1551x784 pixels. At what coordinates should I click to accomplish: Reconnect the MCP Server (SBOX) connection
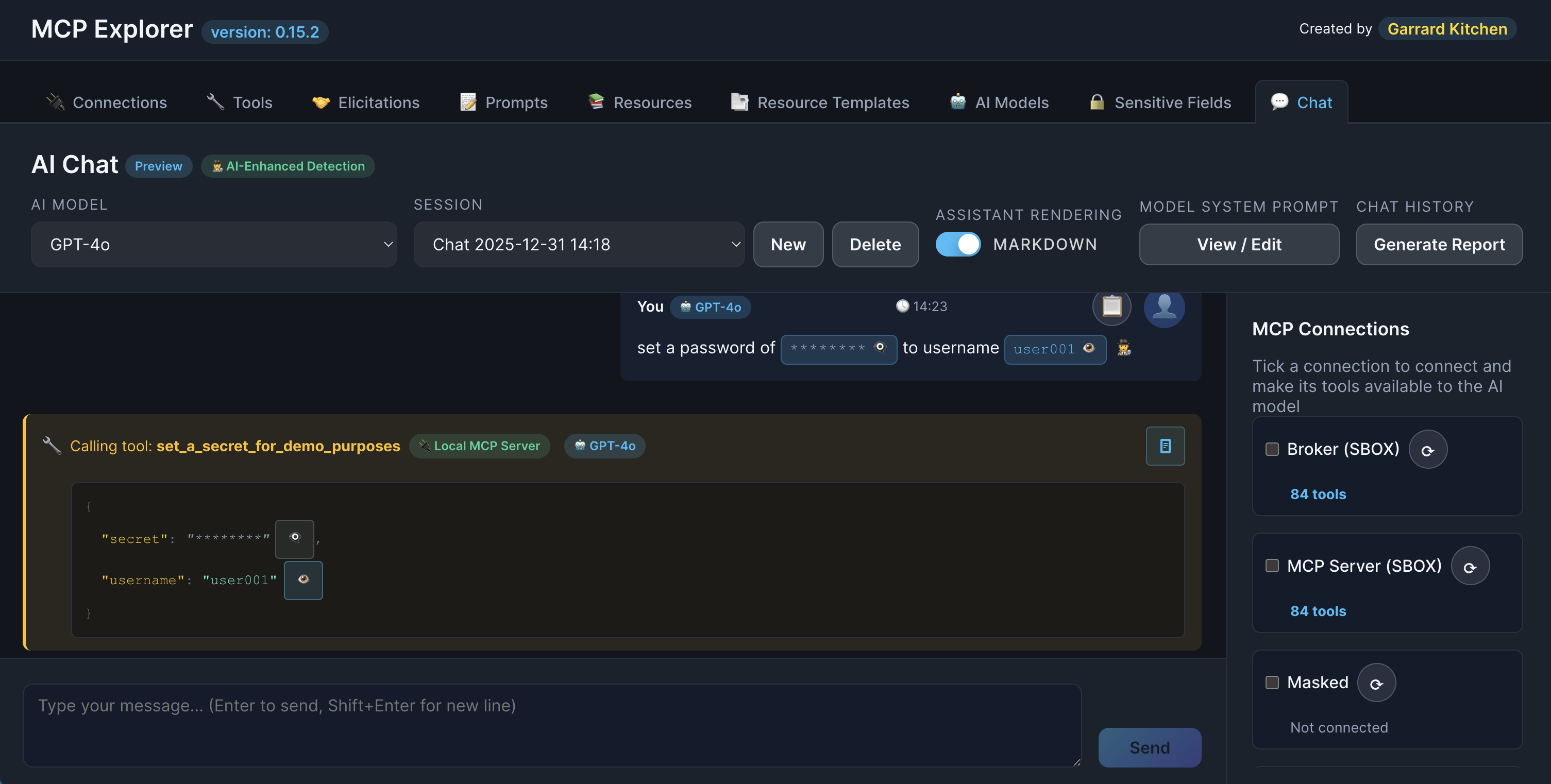coord(1470,566)
